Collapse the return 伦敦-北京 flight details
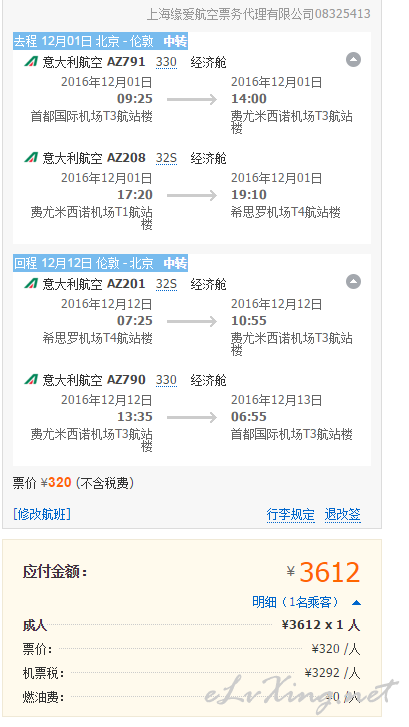 point(353,282)
